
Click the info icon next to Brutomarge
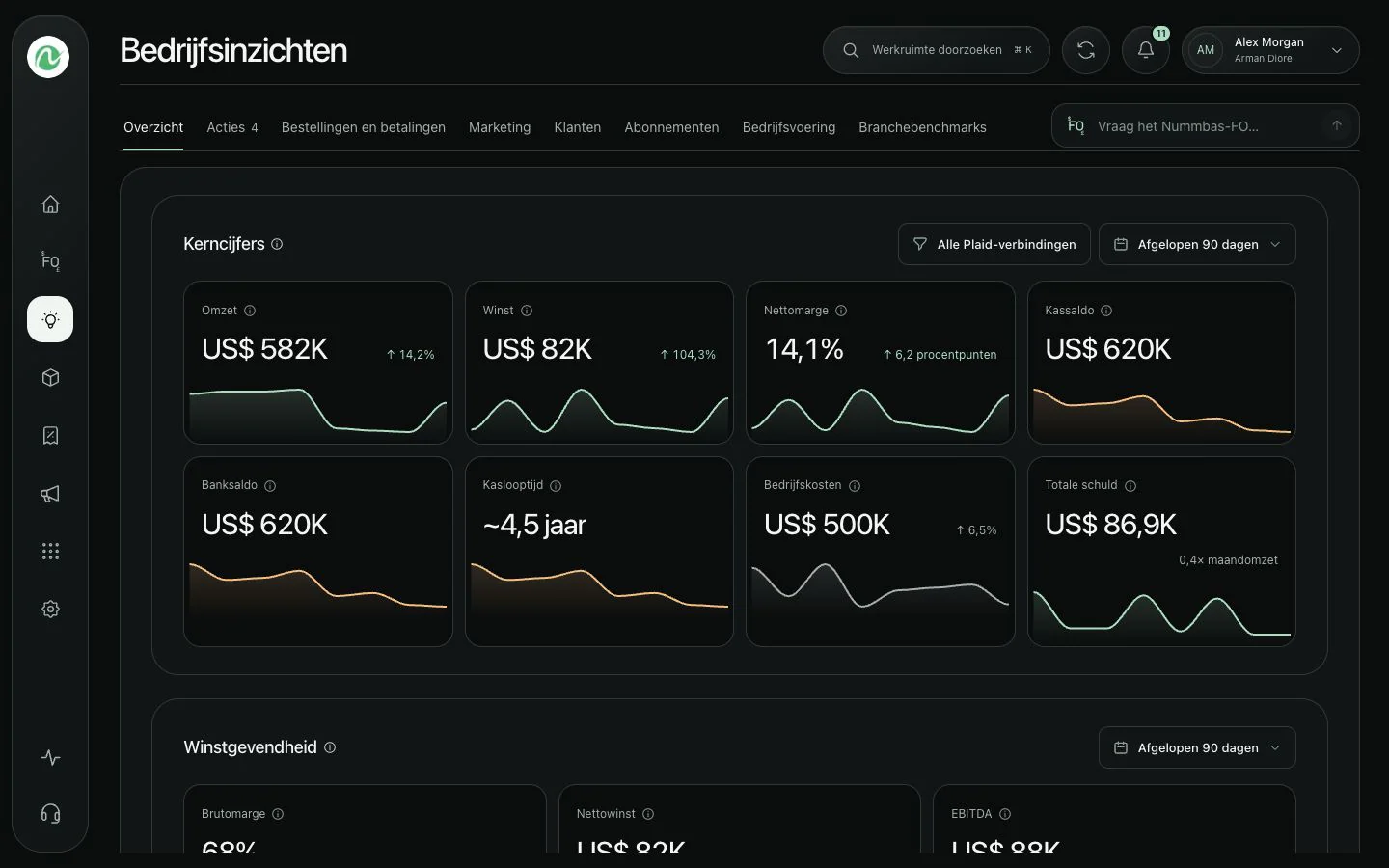click(x=278, y=814)
